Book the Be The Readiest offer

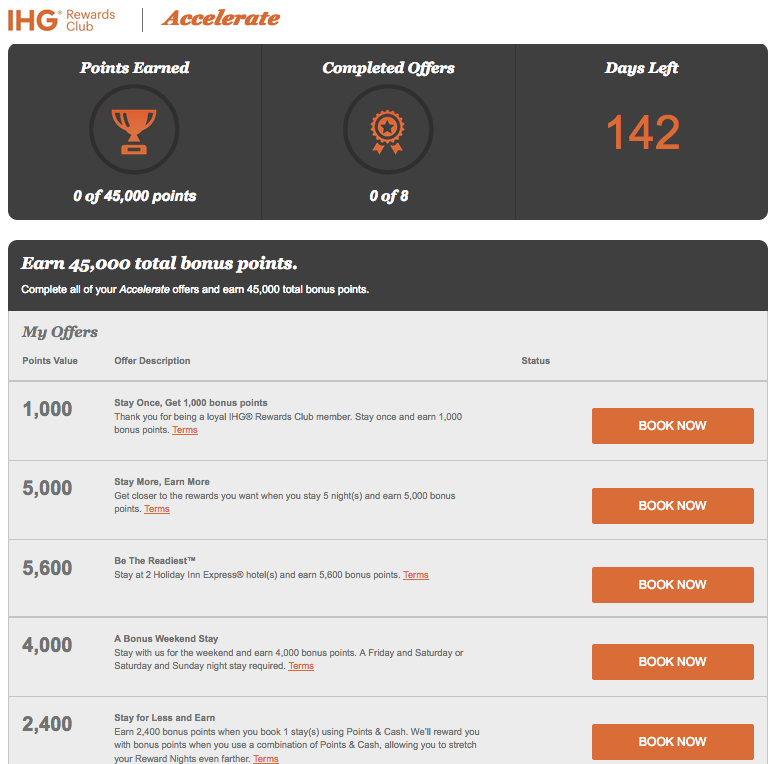[672, 585]
